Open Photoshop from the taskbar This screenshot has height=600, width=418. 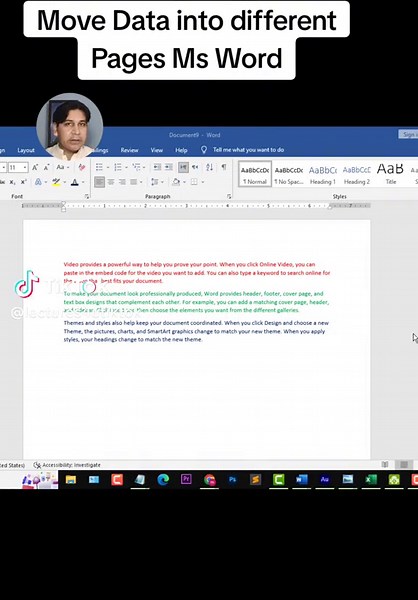[232, 480]
